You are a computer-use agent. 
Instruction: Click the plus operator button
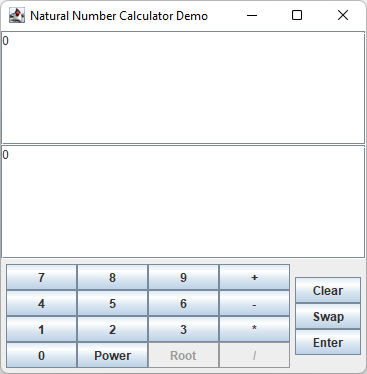pos(255,277)
